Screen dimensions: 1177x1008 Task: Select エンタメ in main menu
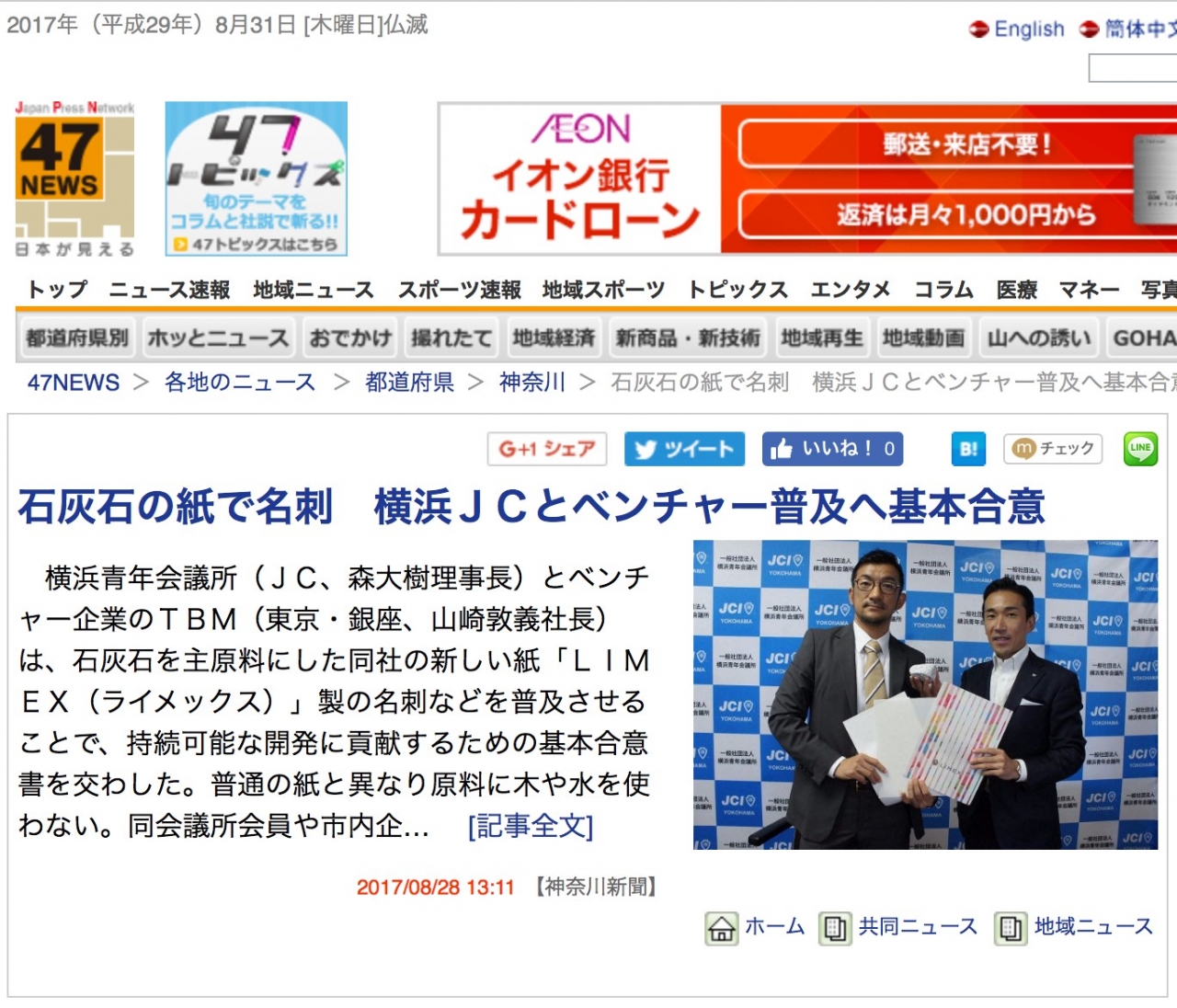[850, 291]
